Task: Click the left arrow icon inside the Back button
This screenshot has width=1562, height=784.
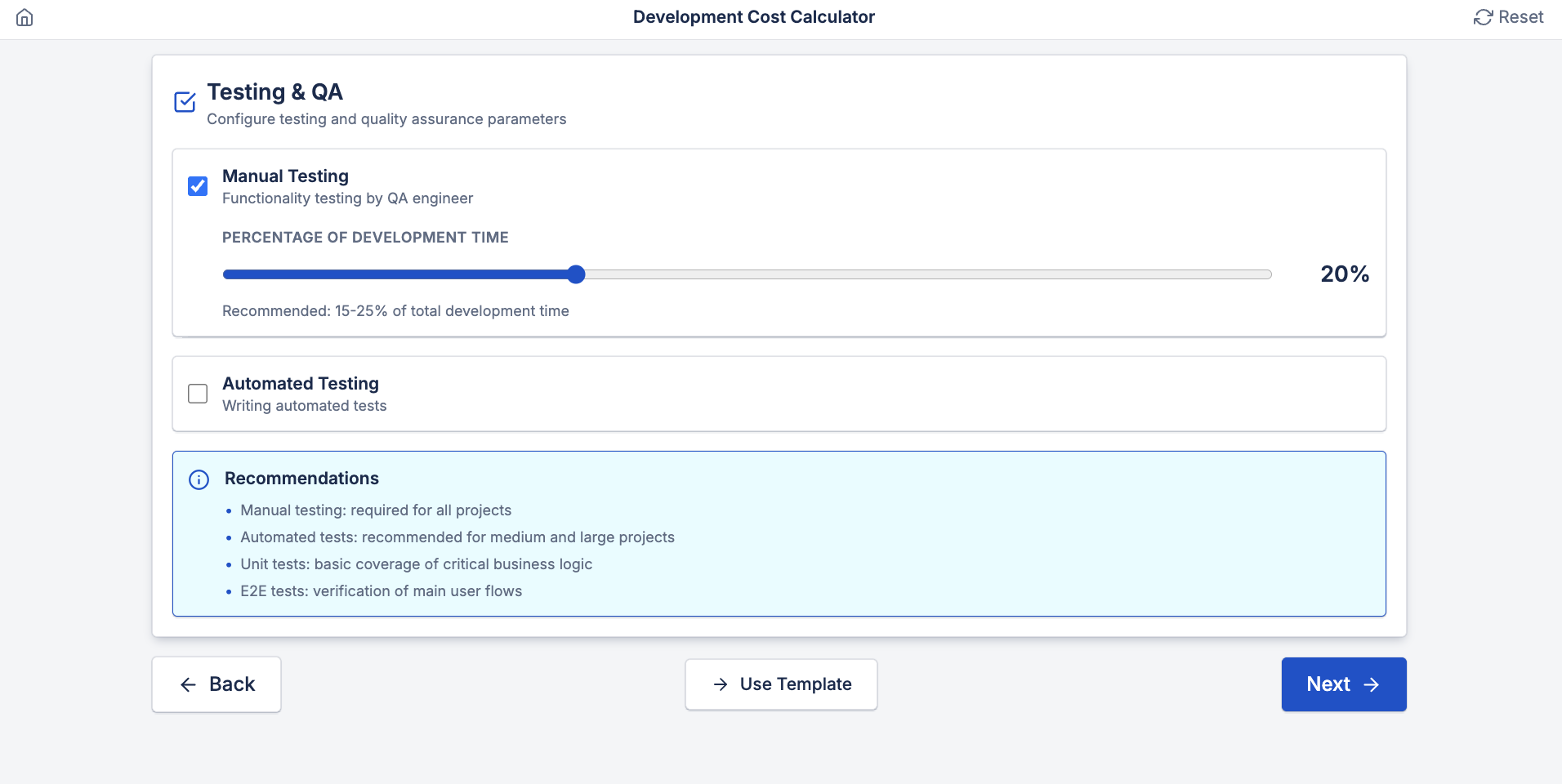Action: pos(189,684)
